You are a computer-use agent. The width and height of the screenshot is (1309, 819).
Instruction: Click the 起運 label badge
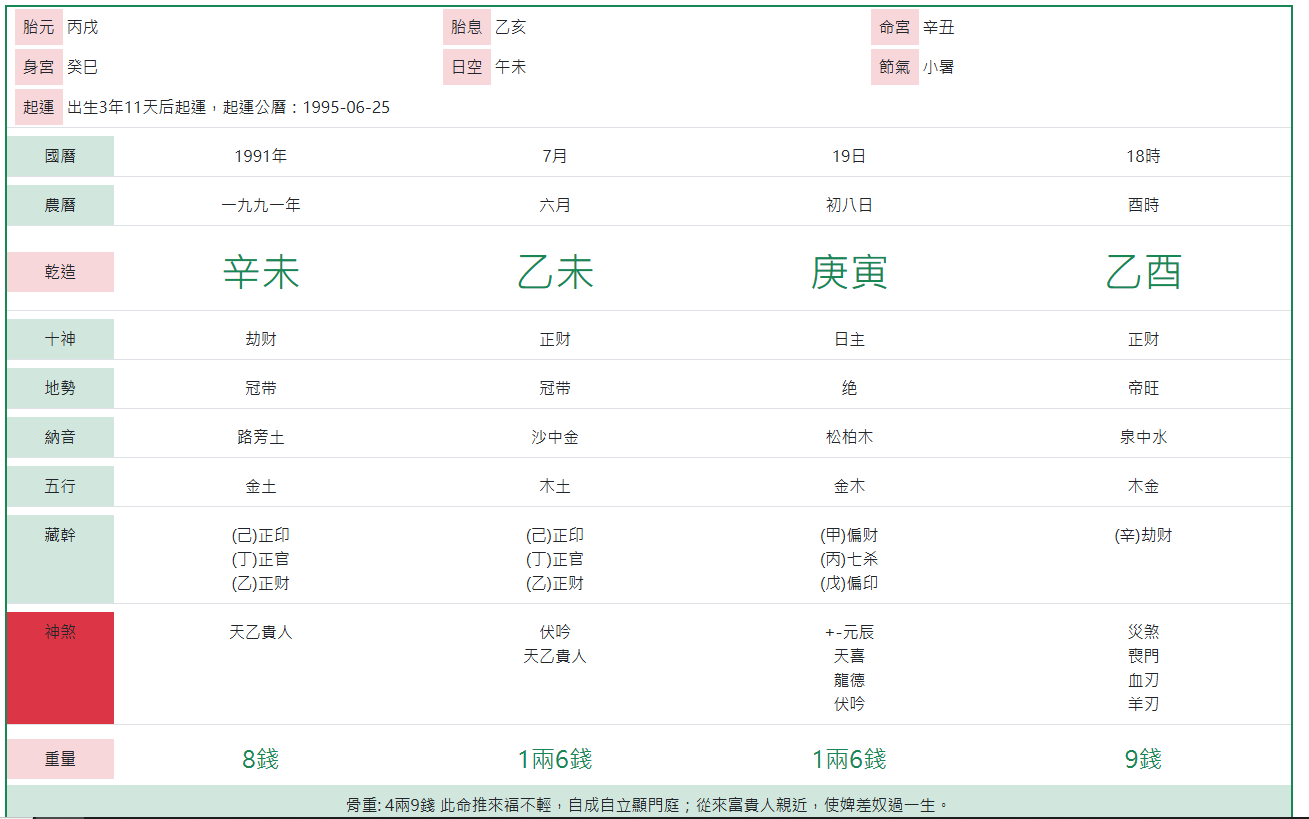coord(38,106)
